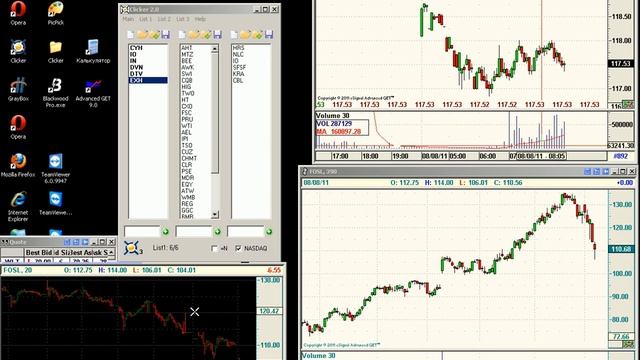The height and width of the screenshot is (360, 640).
Task: Save List 2 with the floppy icon
Action: coord(217,35)
